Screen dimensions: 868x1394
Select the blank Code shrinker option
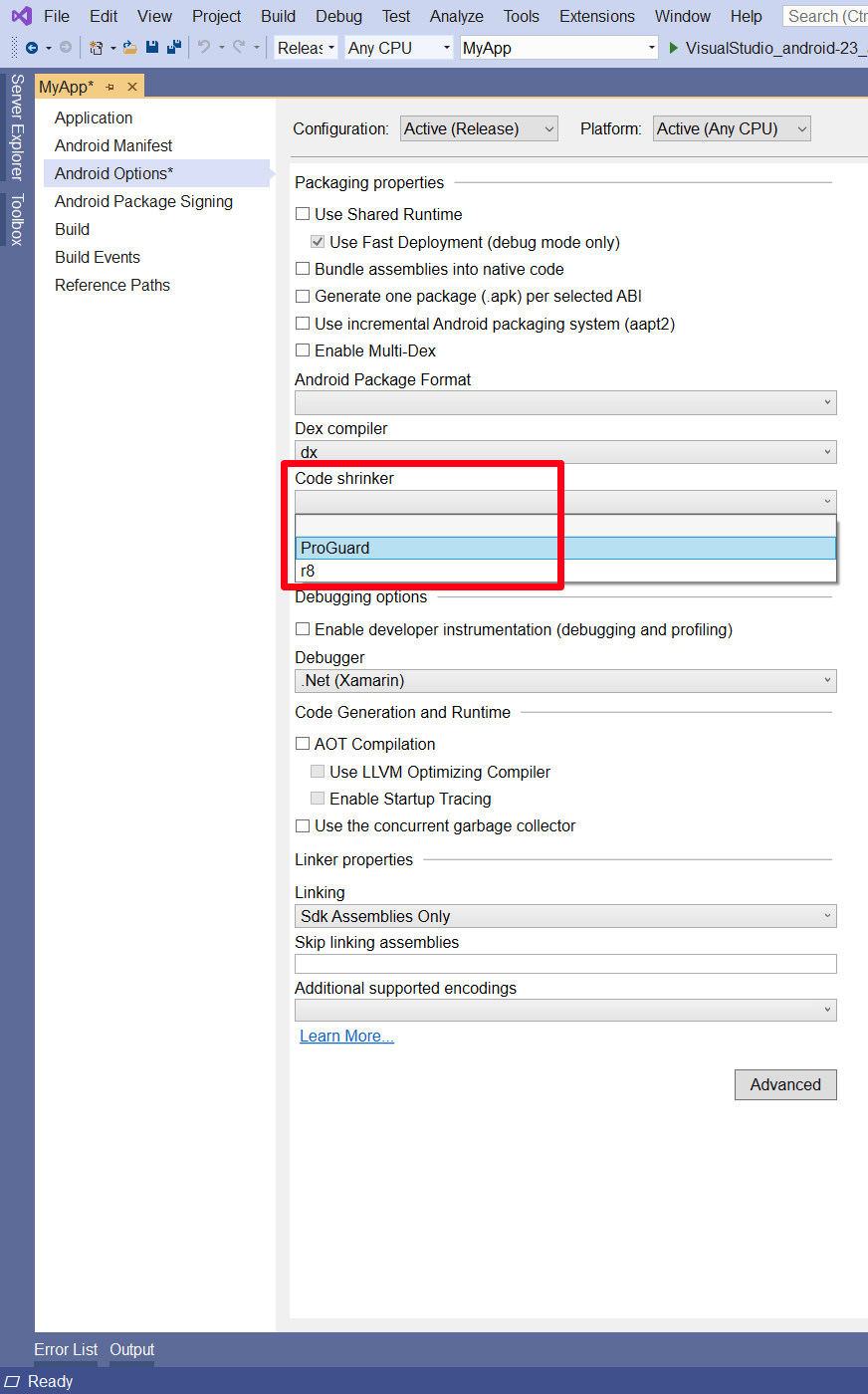pos(565,526)
